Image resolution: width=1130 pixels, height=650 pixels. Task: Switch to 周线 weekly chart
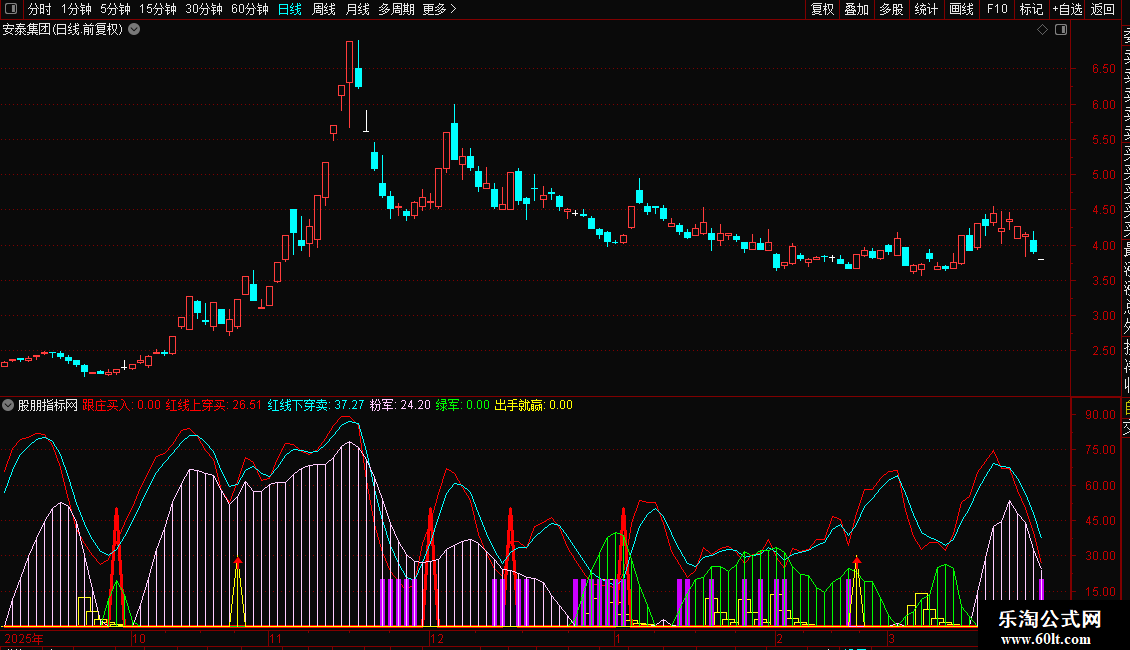[x=324, y=9]
